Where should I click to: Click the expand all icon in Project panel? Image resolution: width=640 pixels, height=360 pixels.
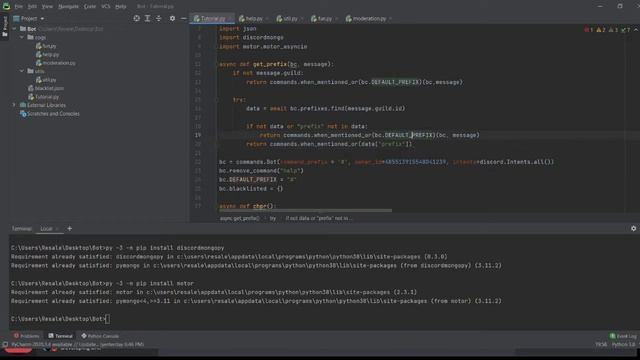[x=147, y=18]
